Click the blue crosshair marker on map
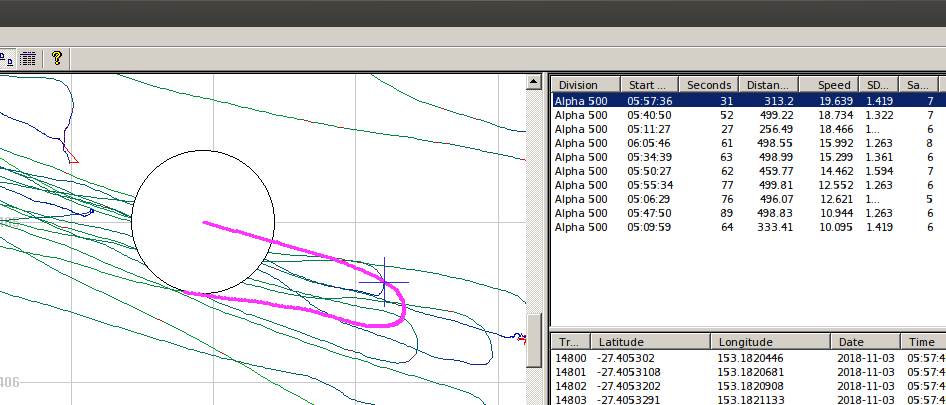946x405 pixels. point(384,283)
